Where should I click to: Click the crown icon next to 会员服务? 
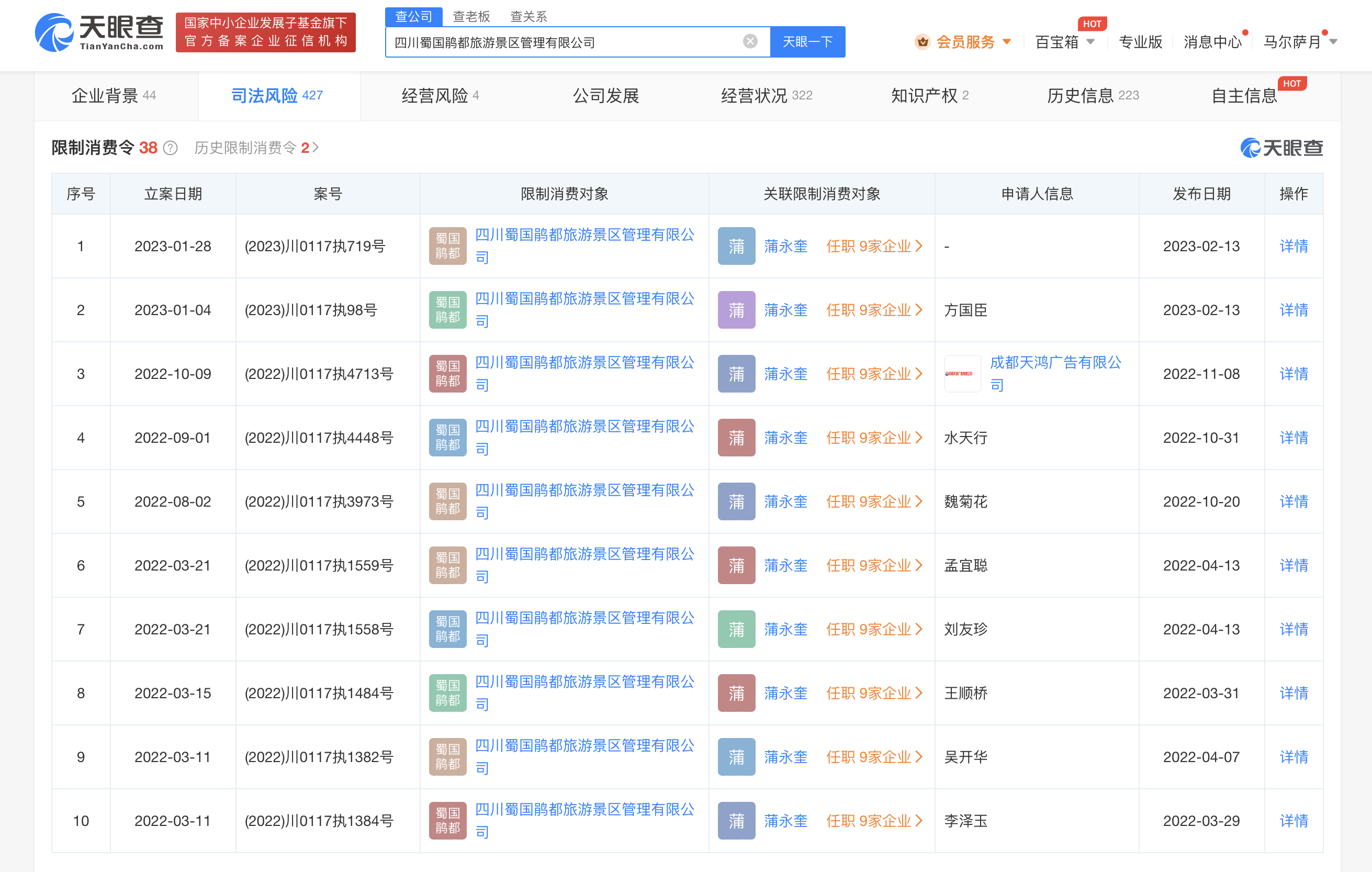[x=923, y=41]
